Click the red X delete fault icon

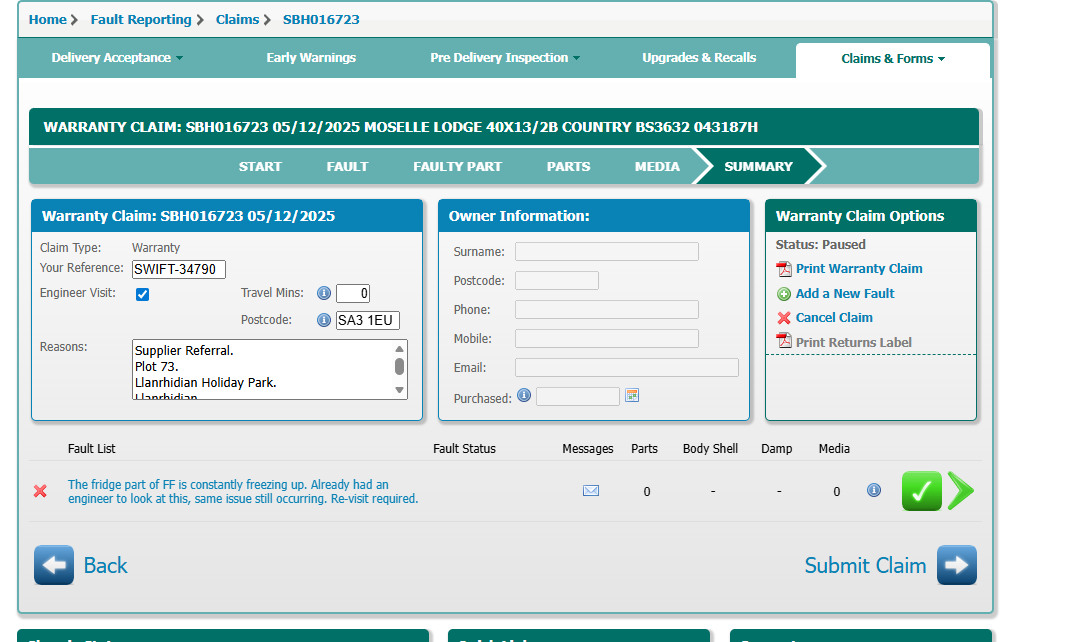point(40,491)
